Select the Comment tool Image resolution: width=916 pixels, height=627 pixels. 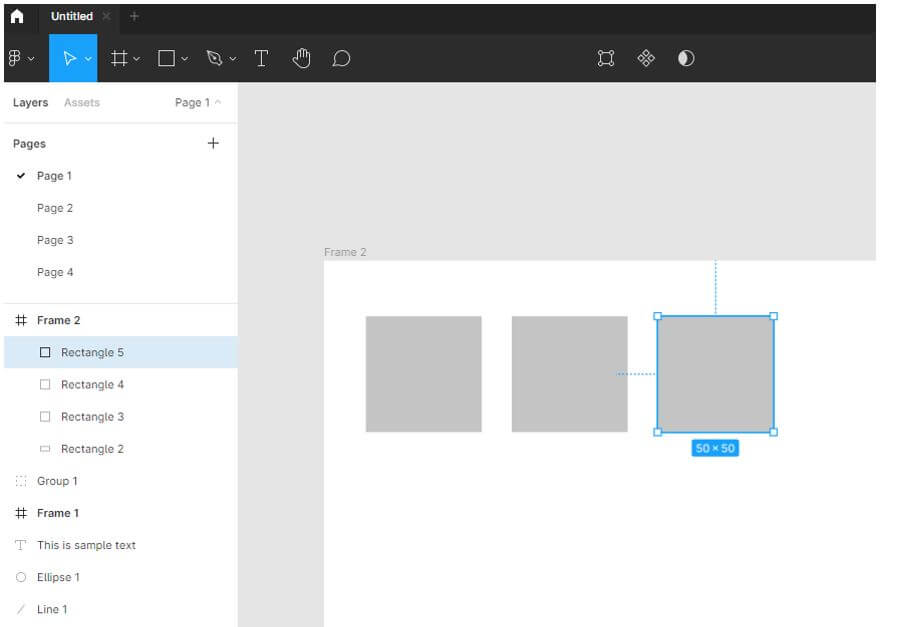[x=341, y=58]
